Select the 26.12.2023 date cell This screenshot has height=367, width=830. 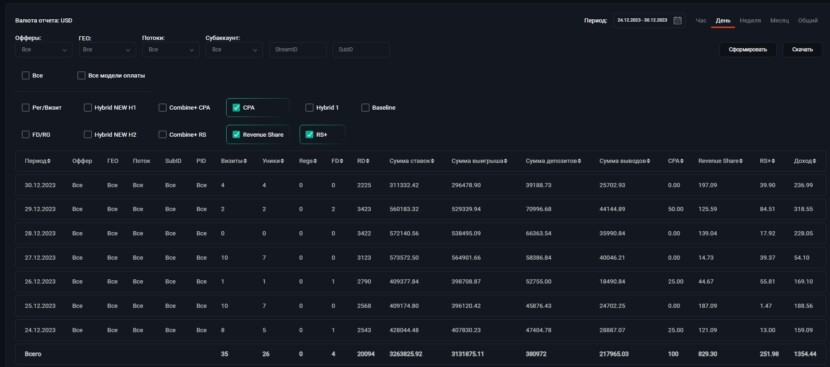tap(40, 282)
